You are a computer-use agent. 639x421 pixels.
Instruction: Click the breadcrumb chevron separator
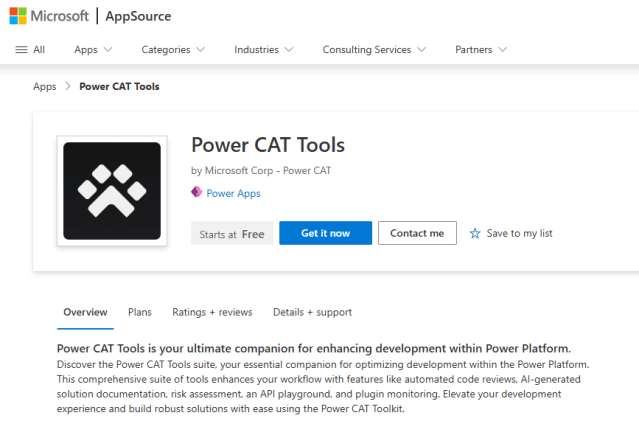pyautogui.click(x=68, y=86)
